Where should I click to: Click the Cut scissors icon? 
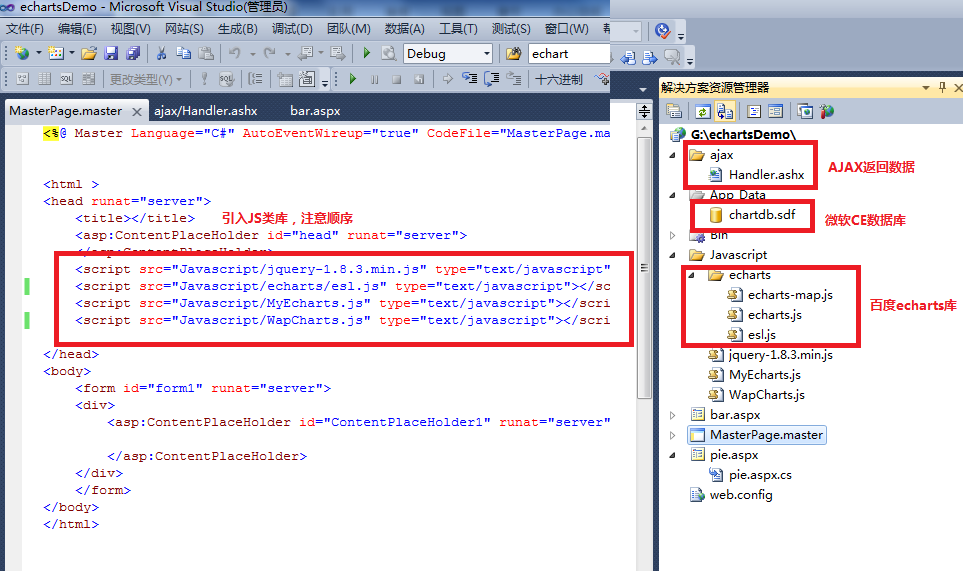click(x=161, y=53)
